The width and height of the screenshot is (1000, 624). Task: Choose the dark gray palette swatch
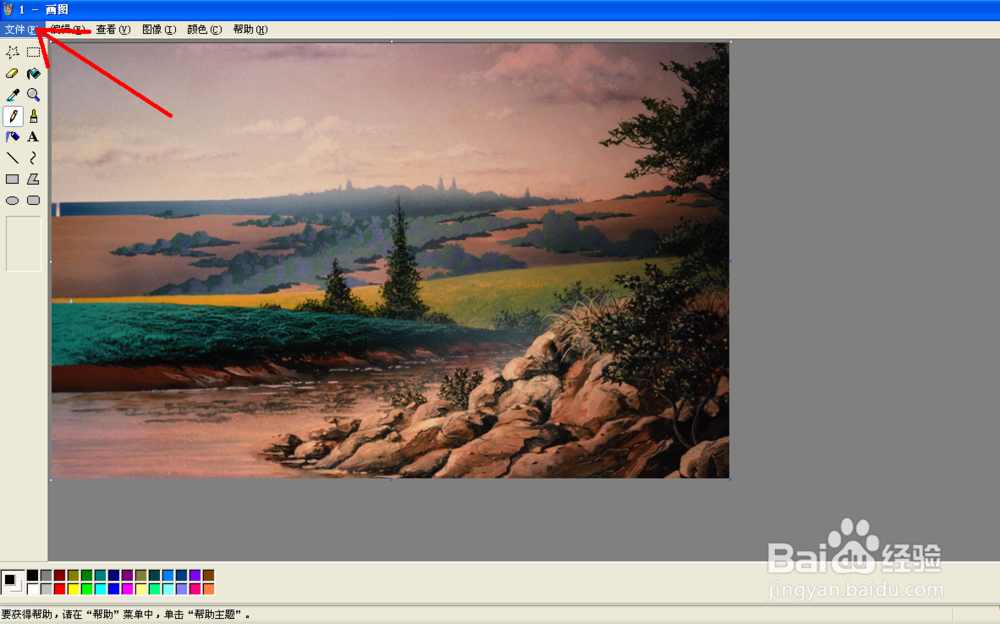[46, 576]
